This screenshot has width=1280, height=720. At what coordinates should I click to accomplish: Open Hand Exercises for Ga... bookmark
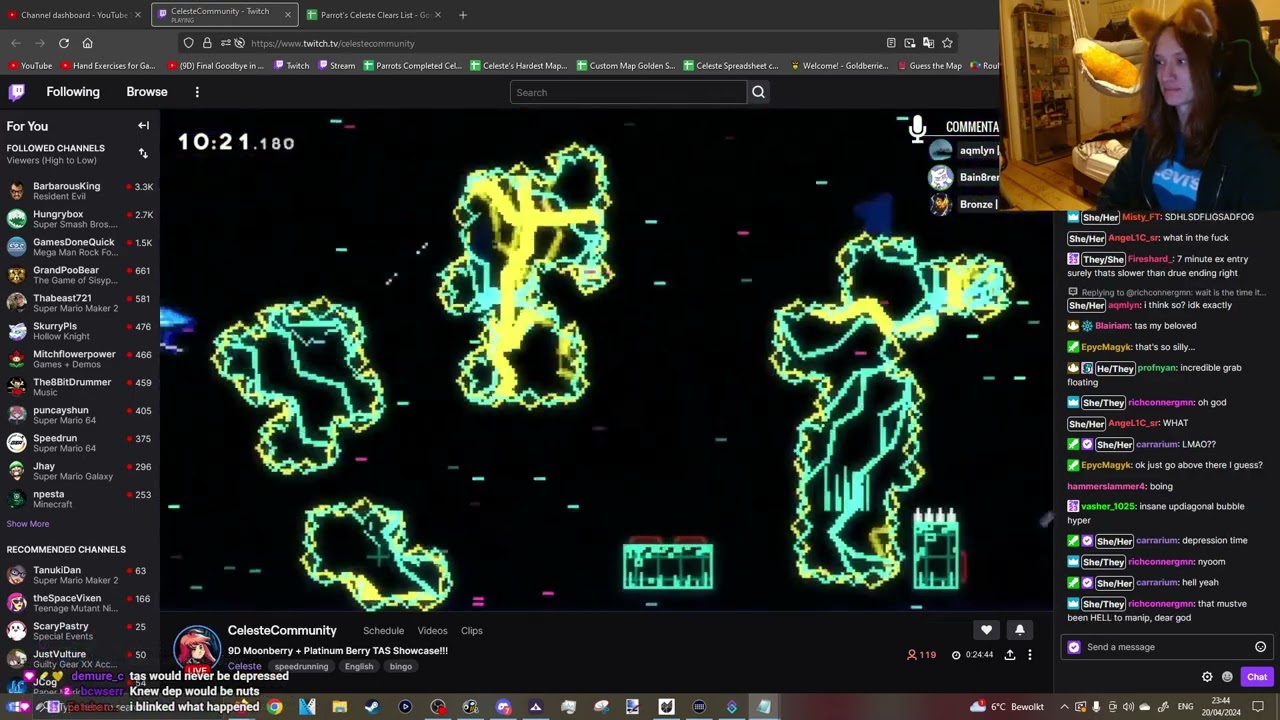(108, 66)
